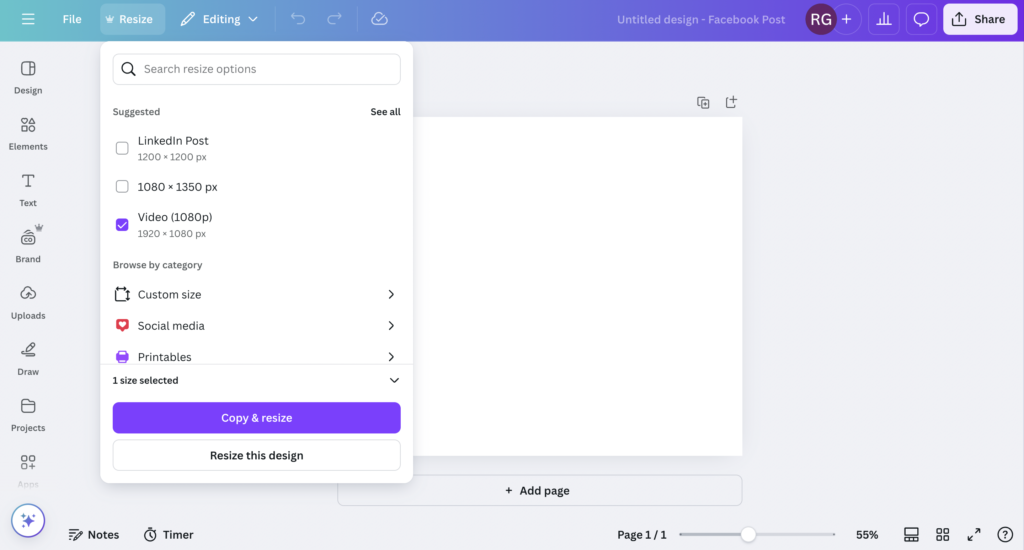Open the grid view icon
This screenshot has height=550, width=1024.
point(942,534)
